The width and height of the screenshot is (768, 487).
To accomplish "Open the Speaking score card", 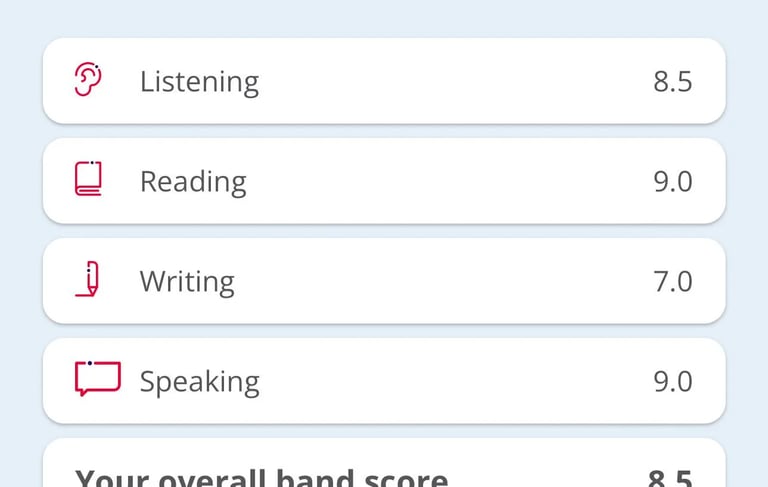I will coord(384,381).
